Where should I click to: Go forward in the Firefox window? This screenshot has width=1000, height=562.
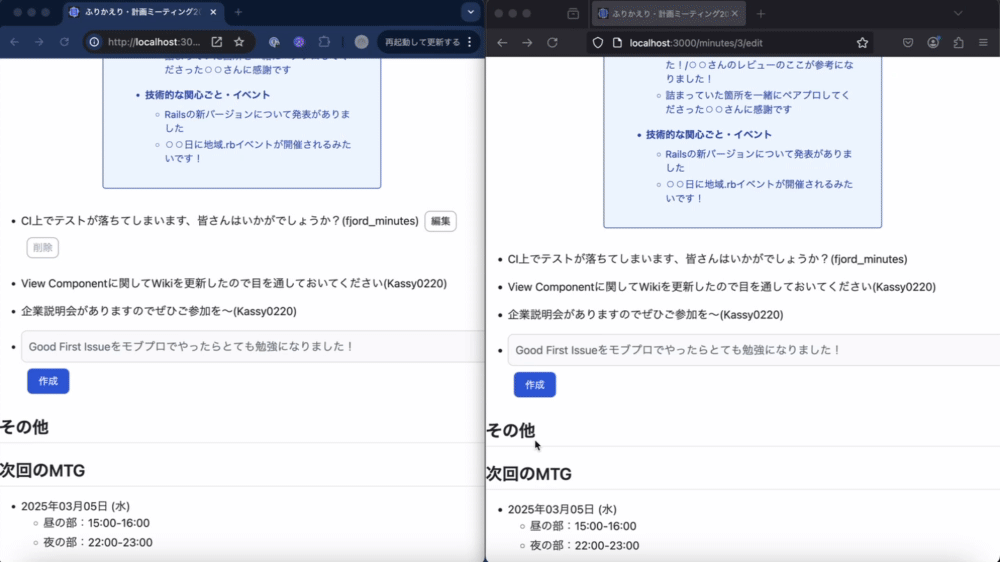(527, 43)
